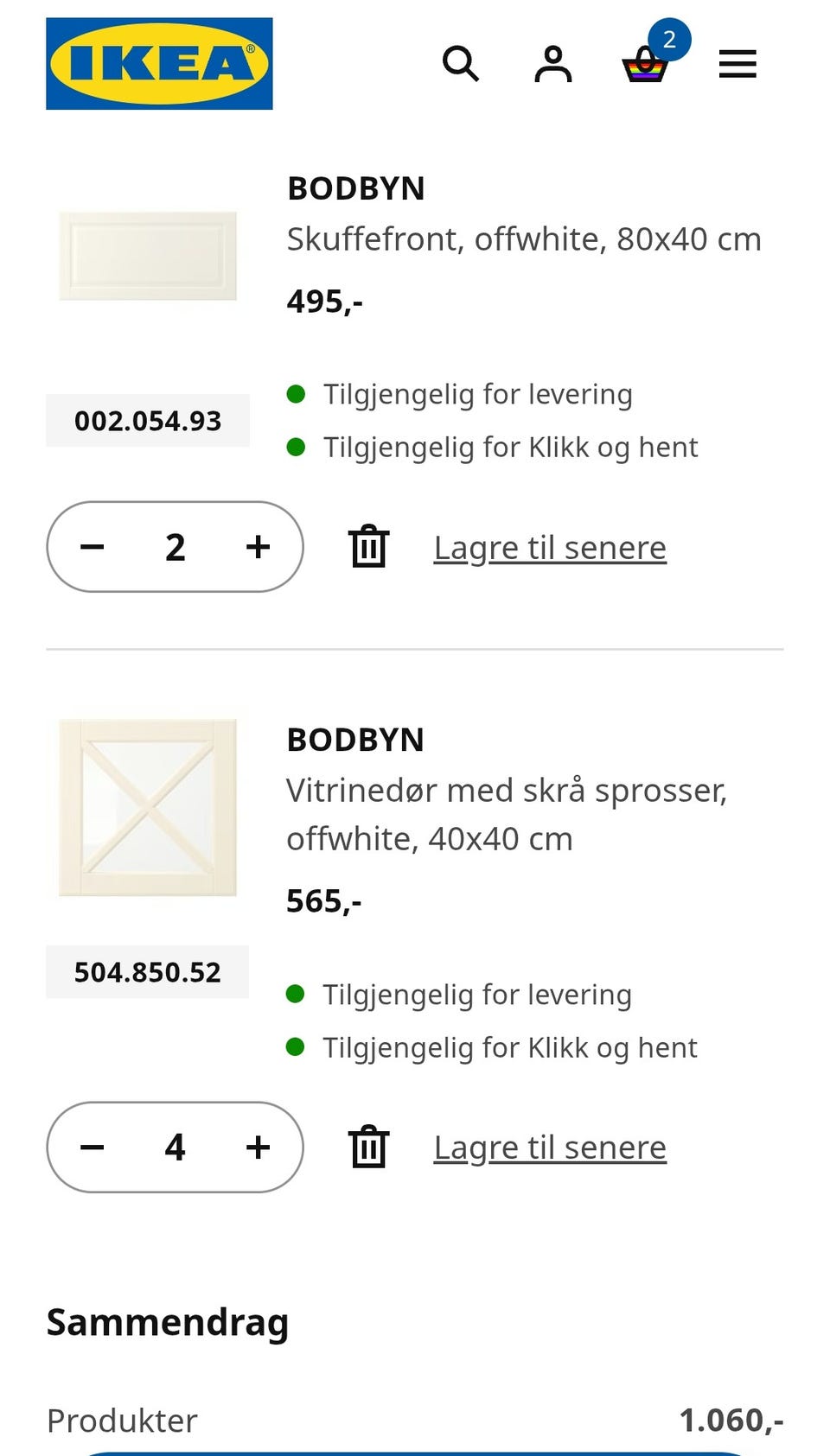The width and height of the screenshot is (830, 1456).
Task: Delete the Vitrinedør item with trash icon
Action: tap(369, 1148)
